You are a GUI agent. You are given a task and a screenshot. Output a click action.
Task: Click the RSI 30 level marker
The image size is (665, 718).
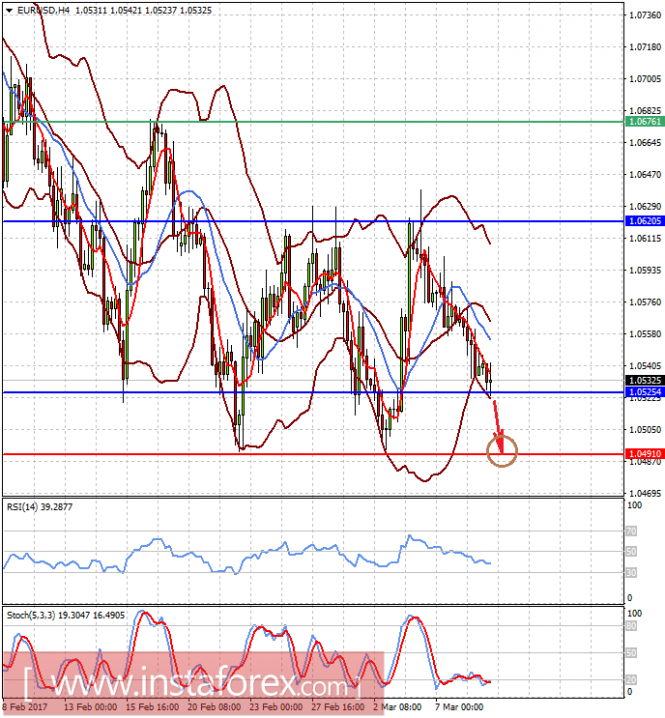631,573
